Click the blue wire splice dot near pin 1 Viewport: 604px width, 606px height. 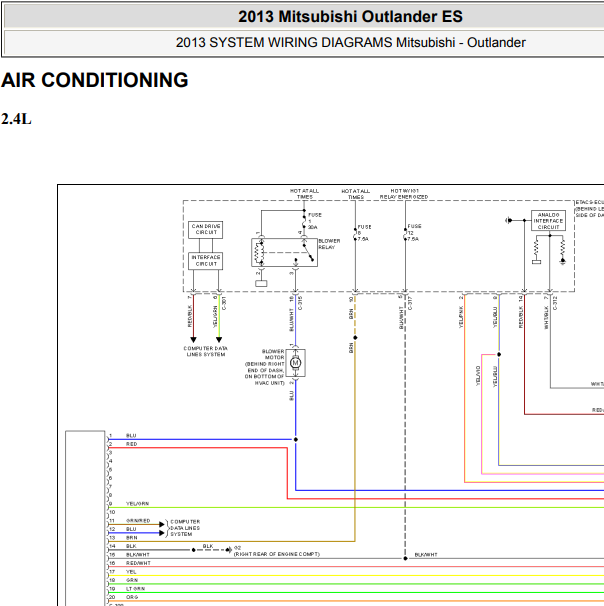[x=296, y=439]
